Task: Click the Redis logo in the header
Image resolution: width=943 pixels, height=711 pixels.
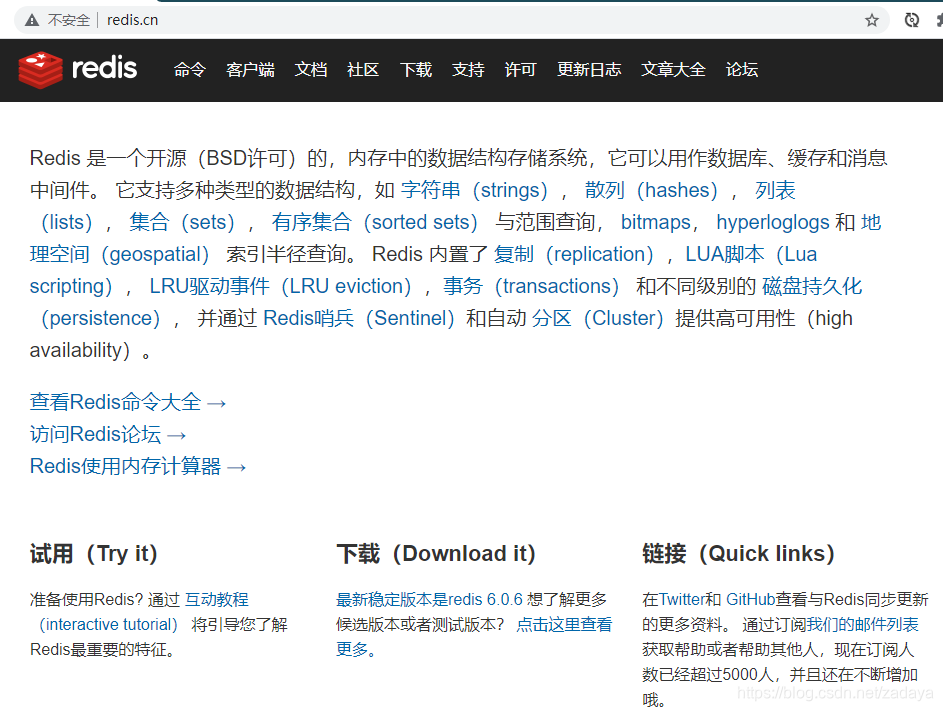Action: pyautogui.click(x=78, y=69)
